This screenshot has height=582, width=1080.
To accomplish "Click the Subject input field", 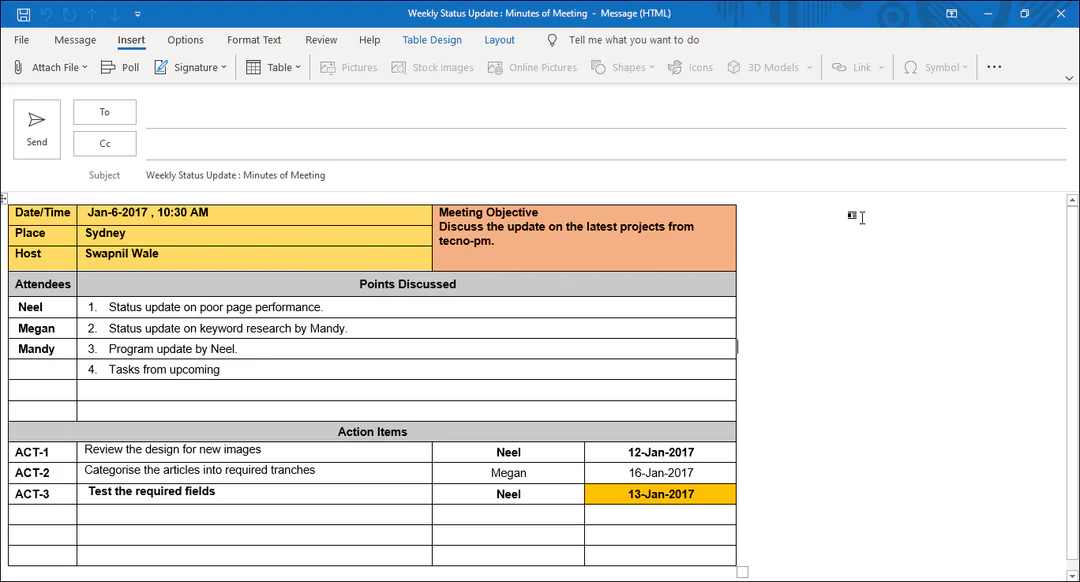I will [600, 175].
